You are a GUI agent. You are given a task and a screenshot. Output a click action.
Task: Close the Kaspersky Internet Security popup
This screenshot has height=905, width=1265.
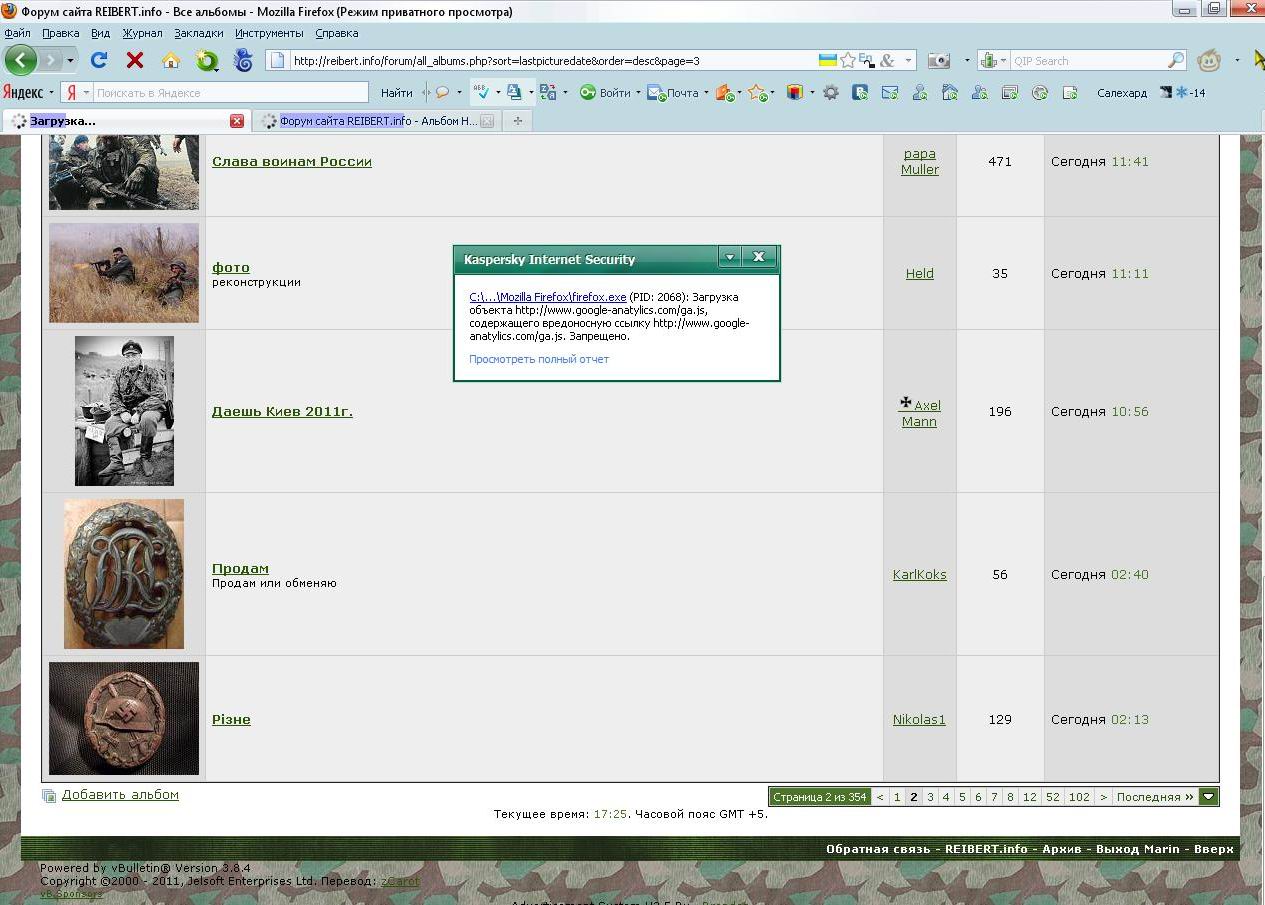coord(759,257)
